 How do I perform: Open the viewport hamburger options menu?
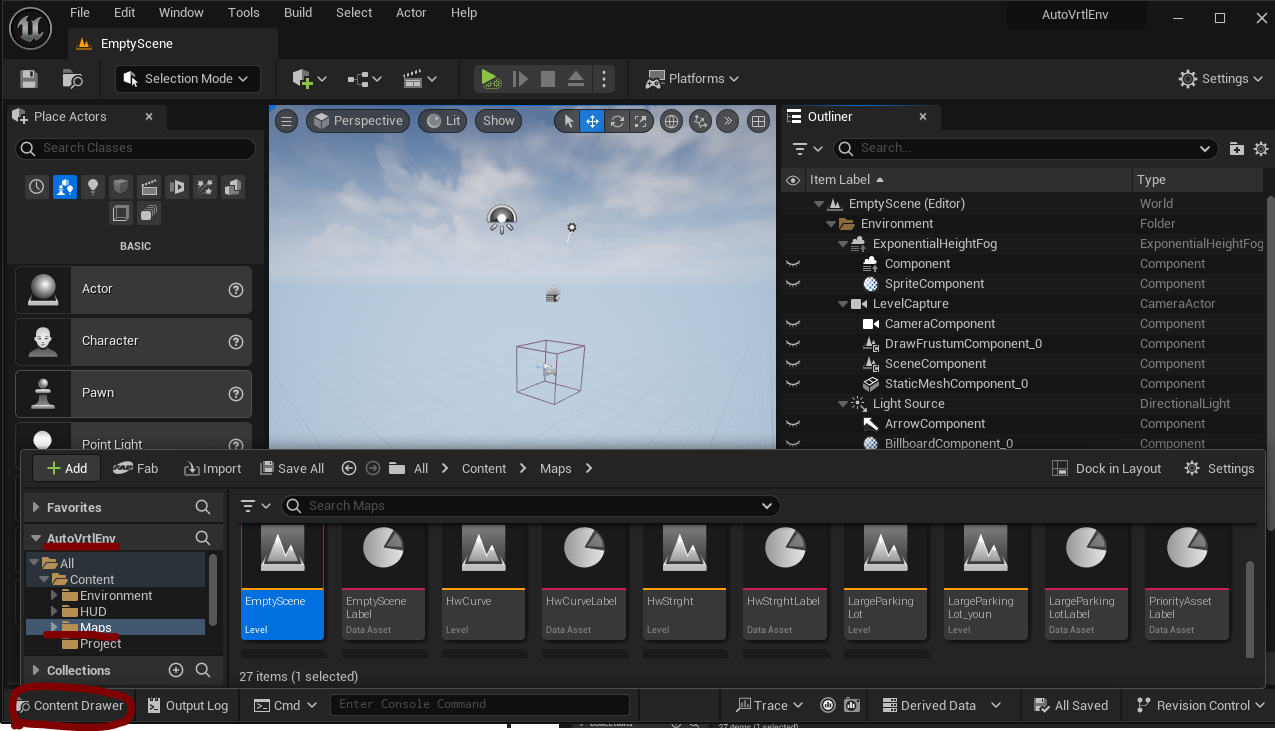[287, 121]
